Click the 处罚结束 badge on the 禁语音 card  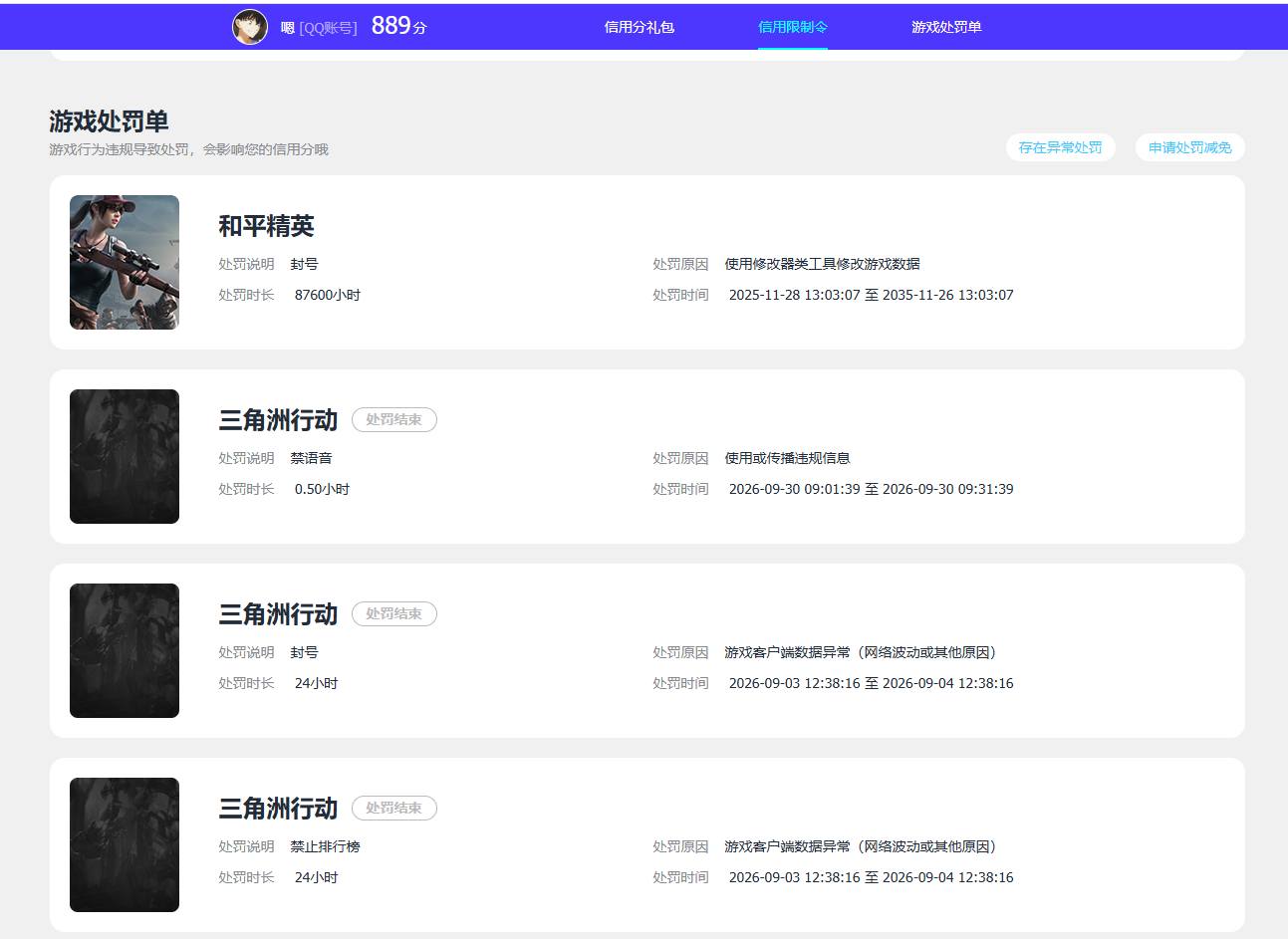pos(394,420)
